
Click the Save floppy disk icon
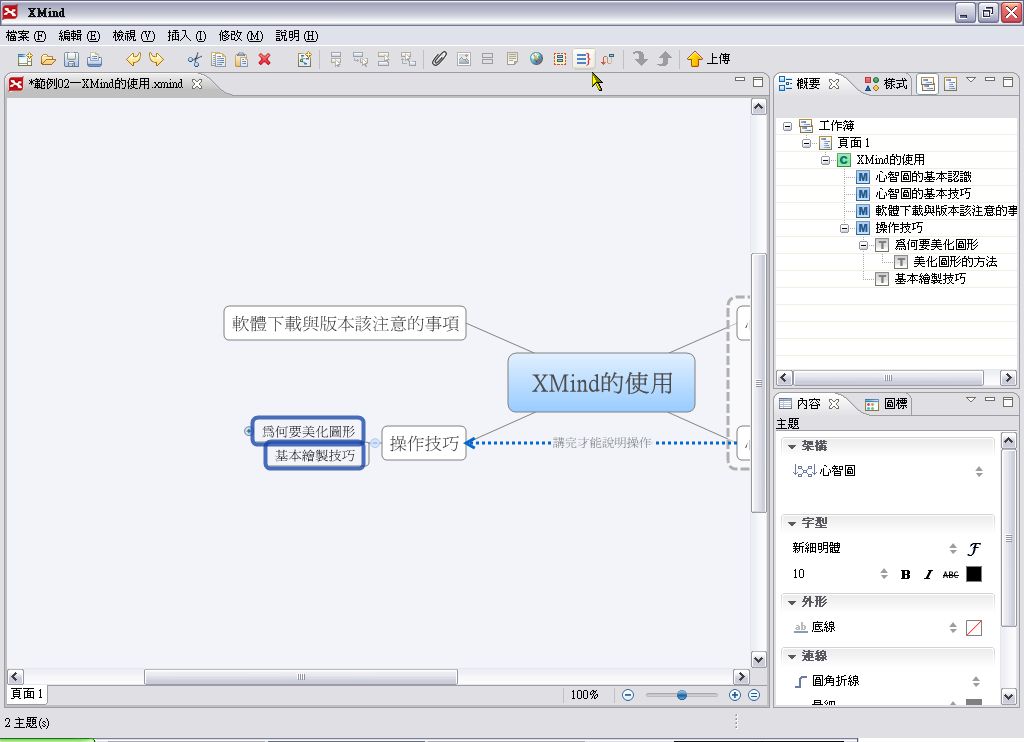71,59
